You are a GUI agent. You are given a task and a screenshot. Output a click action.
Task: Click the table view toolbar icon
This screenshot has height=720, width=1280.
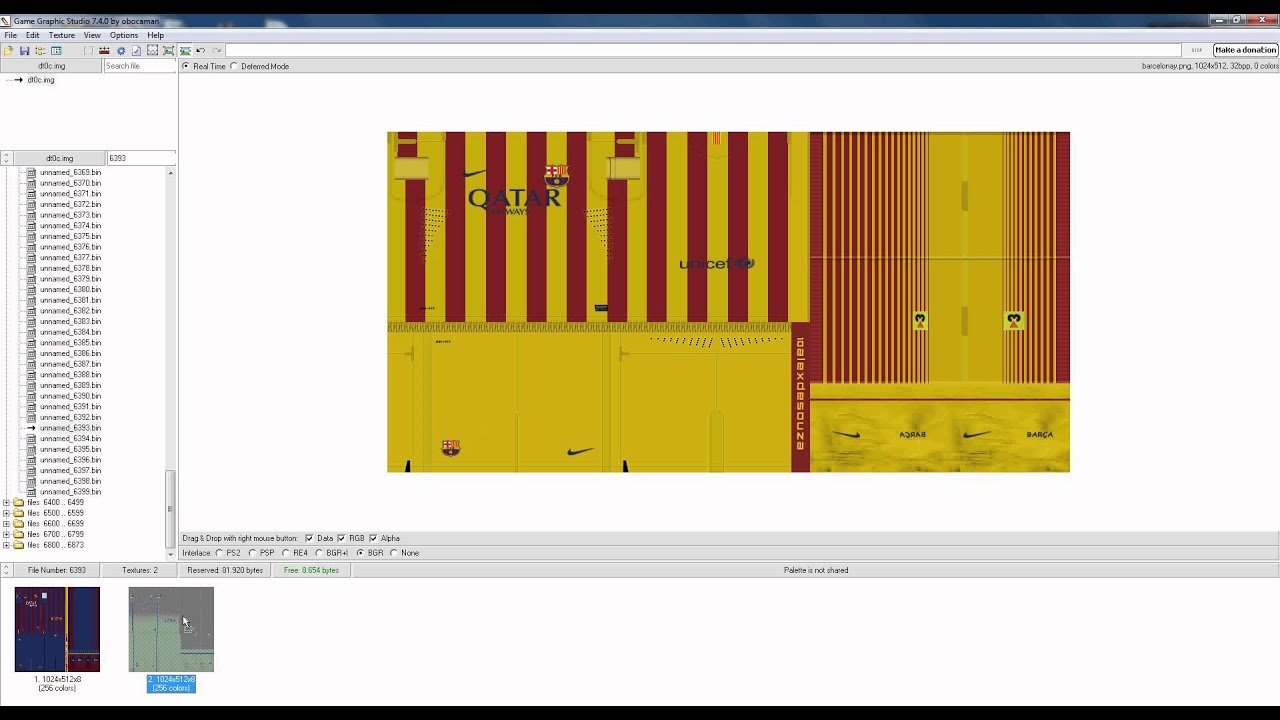(56, 50)
